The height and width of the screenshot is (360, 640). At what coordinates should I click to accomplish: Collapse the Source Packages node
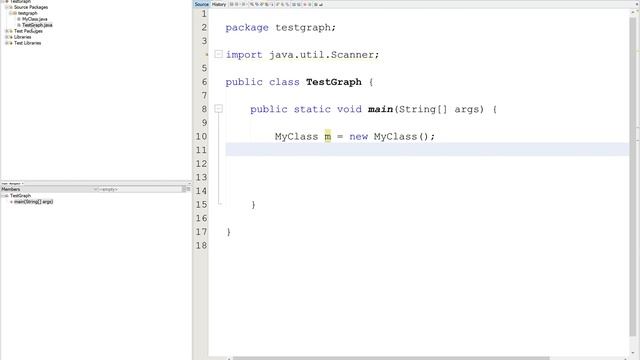point(7,7)
